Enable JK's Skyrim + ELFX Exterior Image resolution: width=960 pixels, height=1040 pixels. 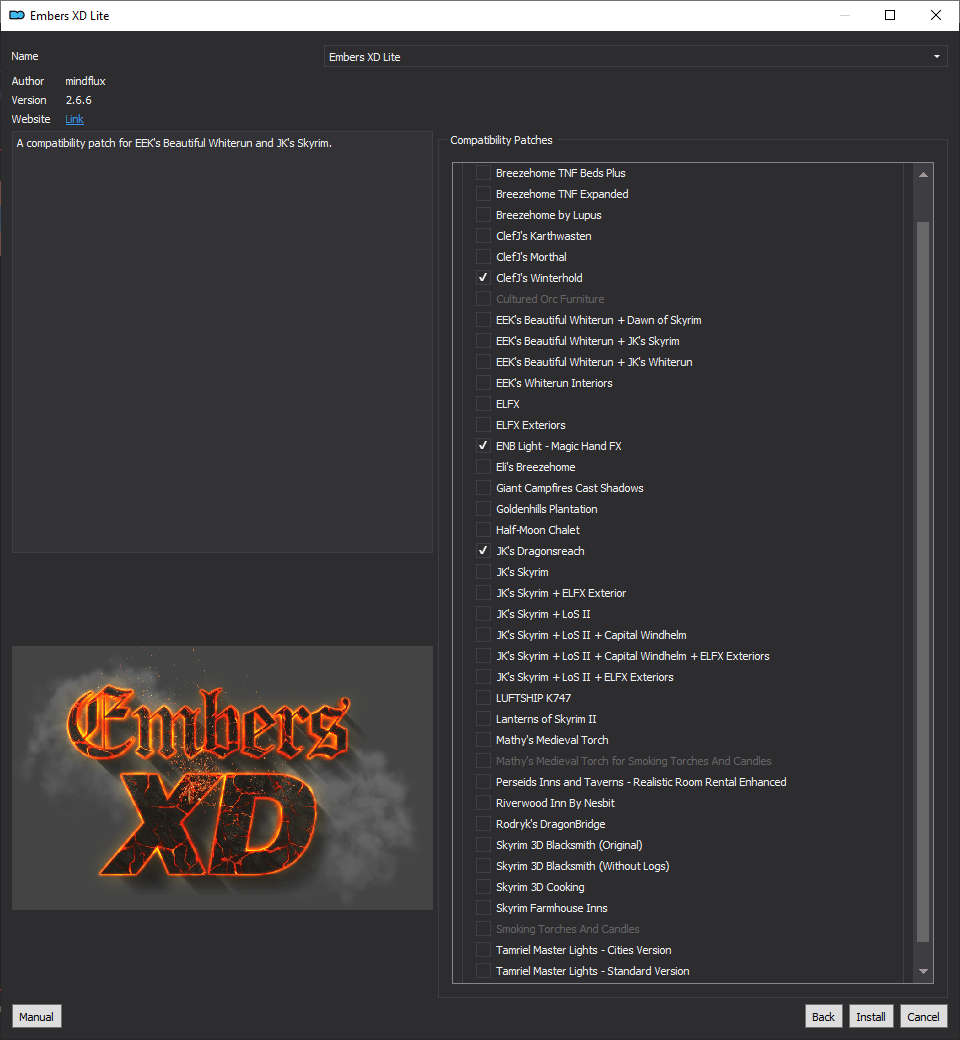click(x=484, y=593)
